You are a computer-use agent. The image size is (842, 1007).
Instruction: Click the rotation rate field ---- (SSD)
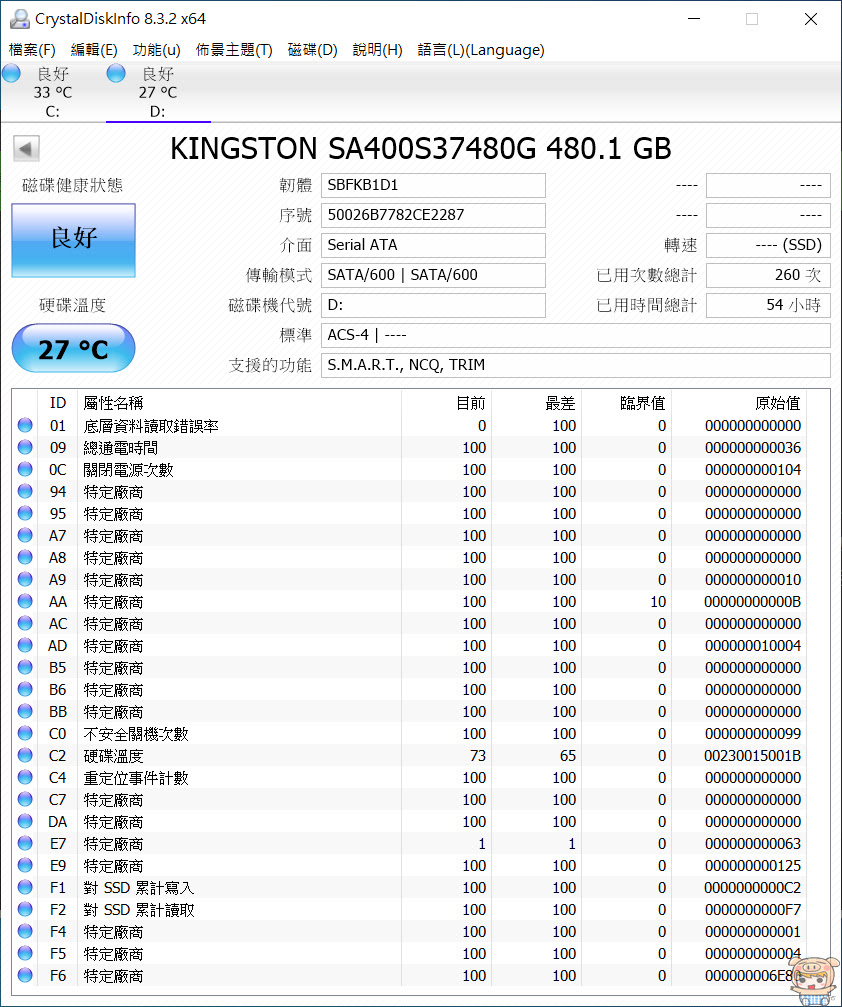[768, 245]
